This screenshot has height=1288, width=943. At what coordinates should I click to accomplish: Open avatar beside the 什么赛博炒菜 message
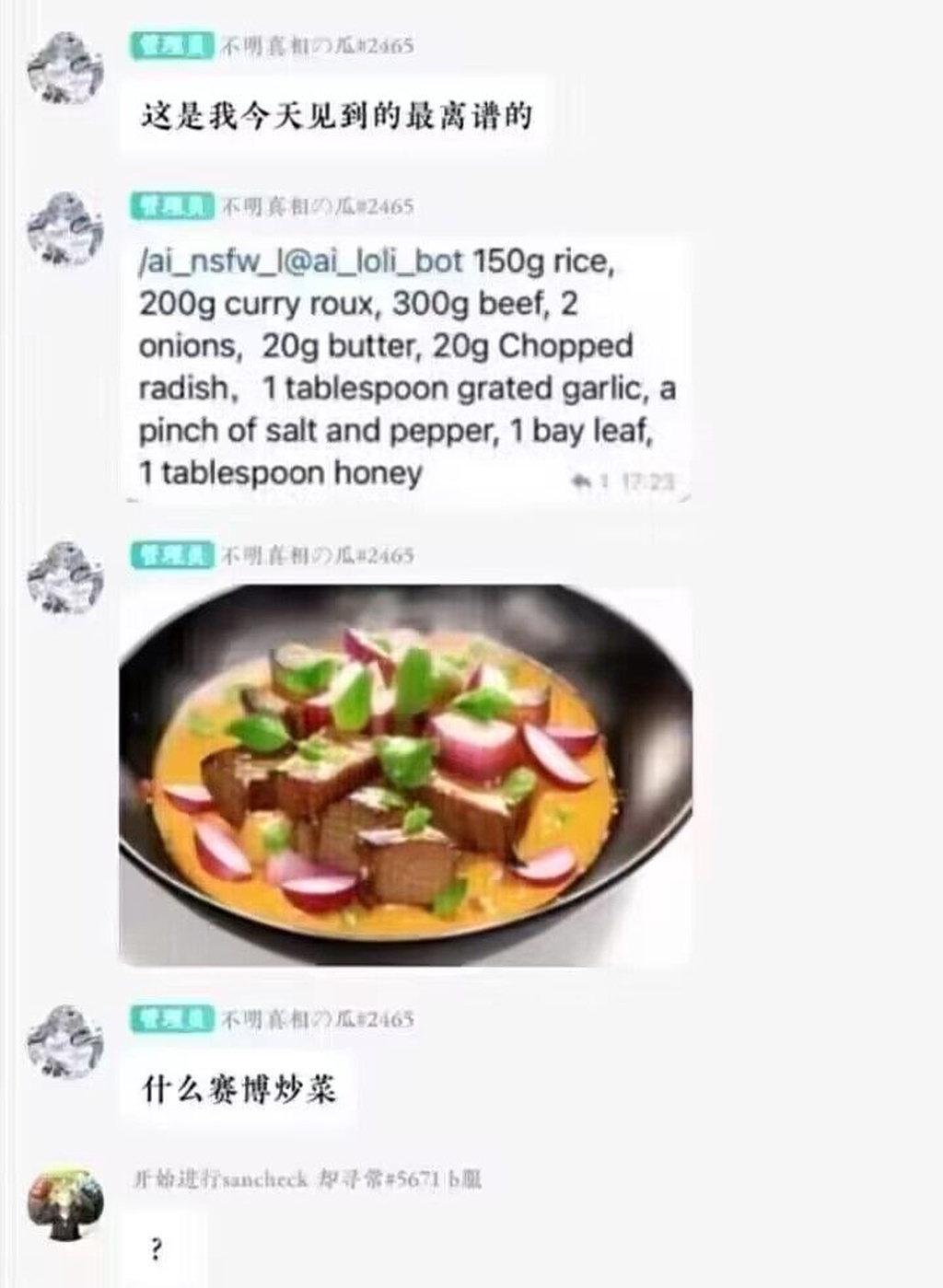tap(64, 1041)
